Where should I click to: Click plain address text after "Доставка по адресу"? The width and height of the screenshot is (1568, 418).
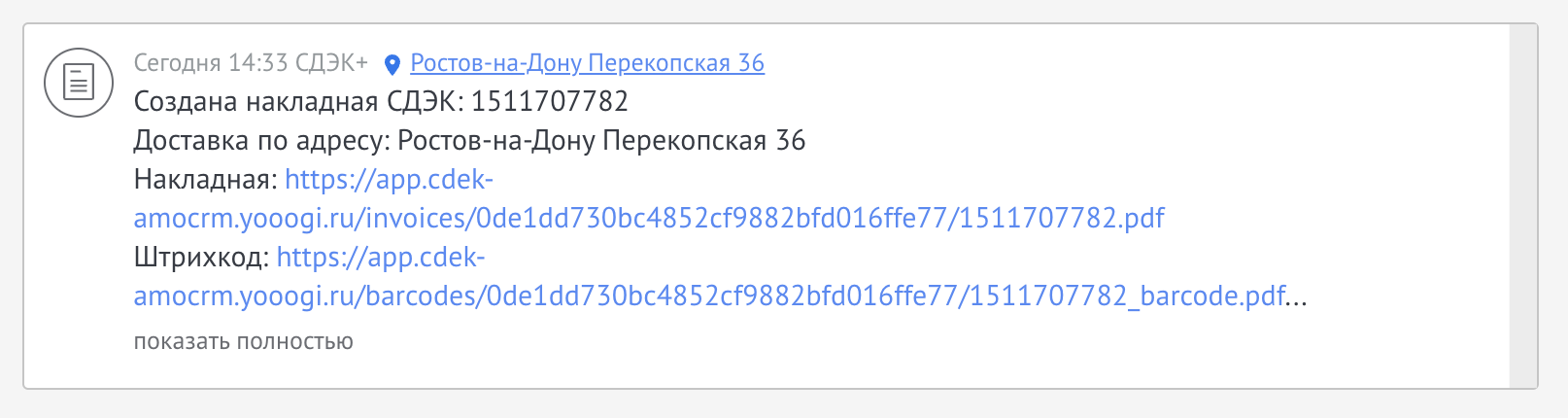coord(601,141)
